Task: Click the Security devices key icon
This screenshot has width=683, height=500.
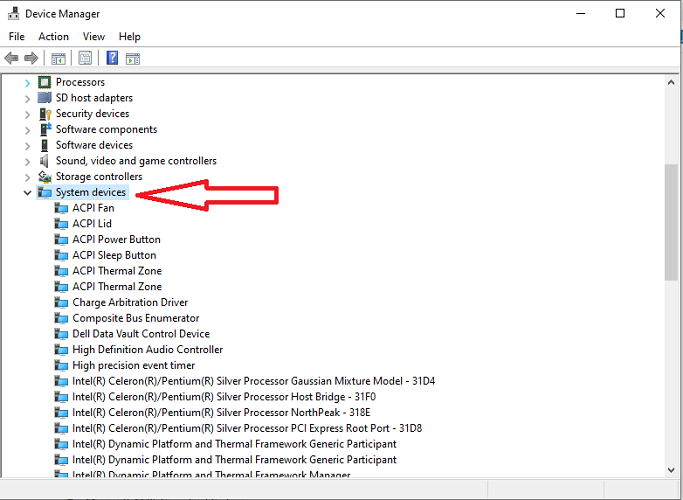Action: [45, 114]
